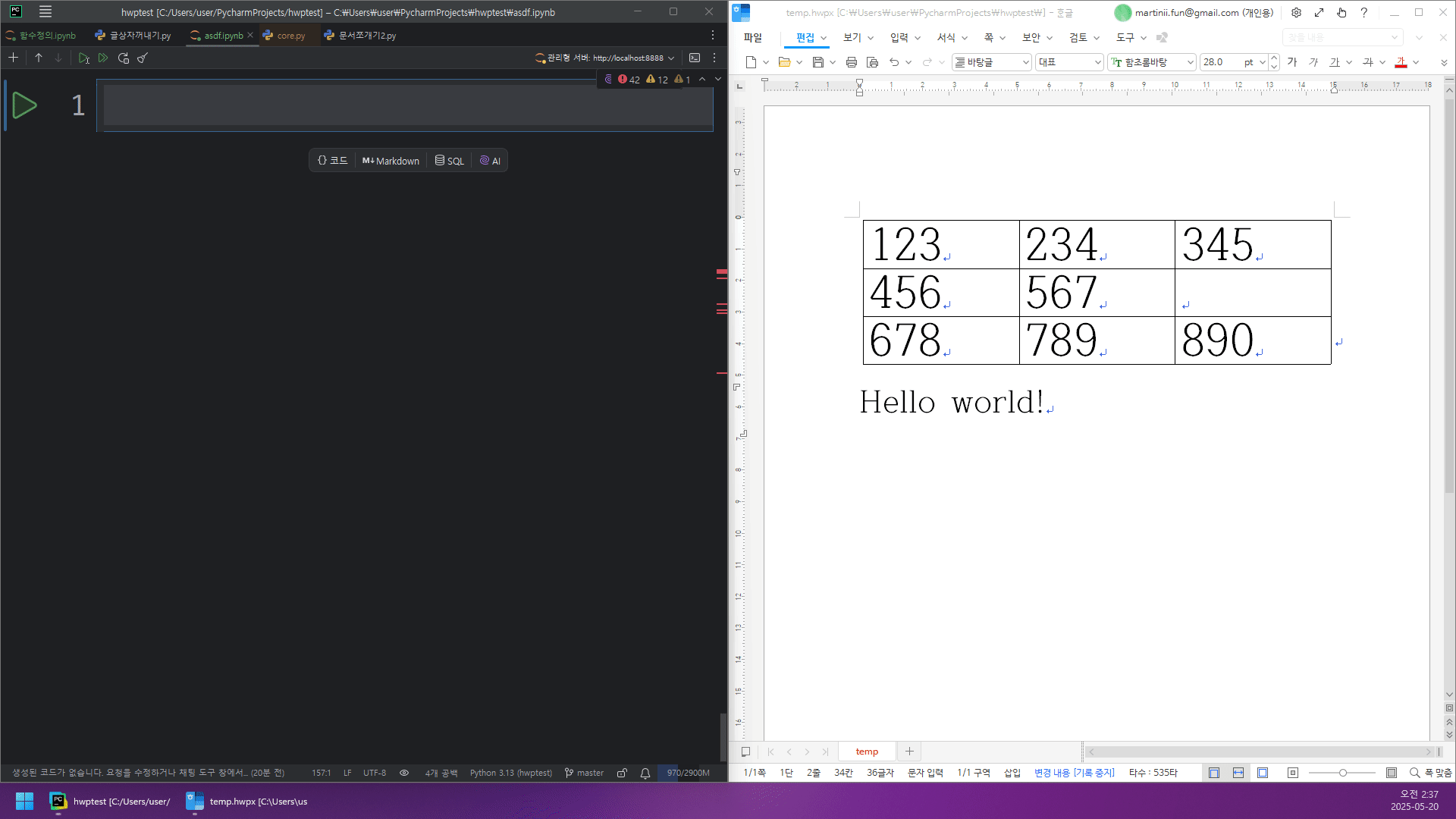Toggle italic with the slanted 가 button

[1313, 62]
